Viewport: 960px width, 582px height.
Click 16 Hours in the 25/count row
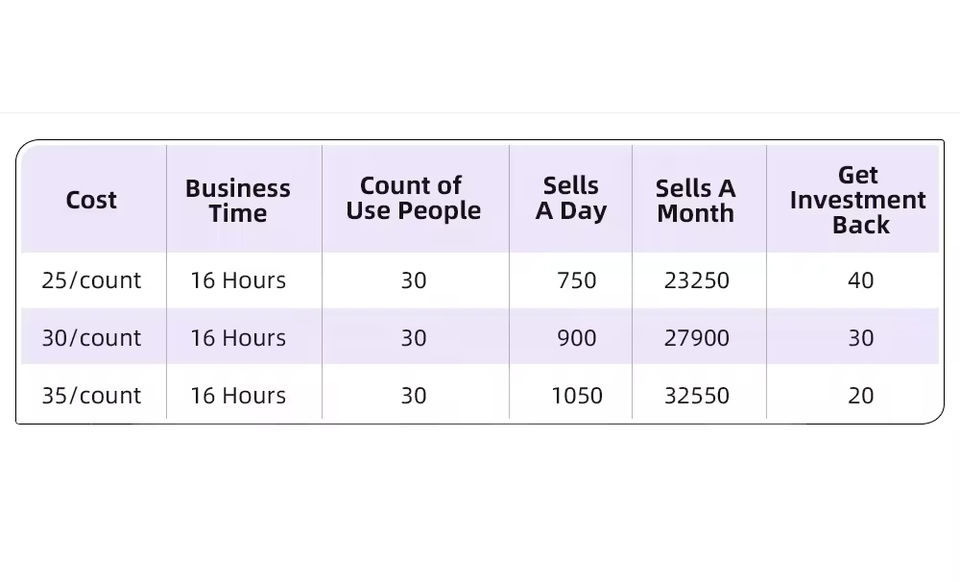238,281
